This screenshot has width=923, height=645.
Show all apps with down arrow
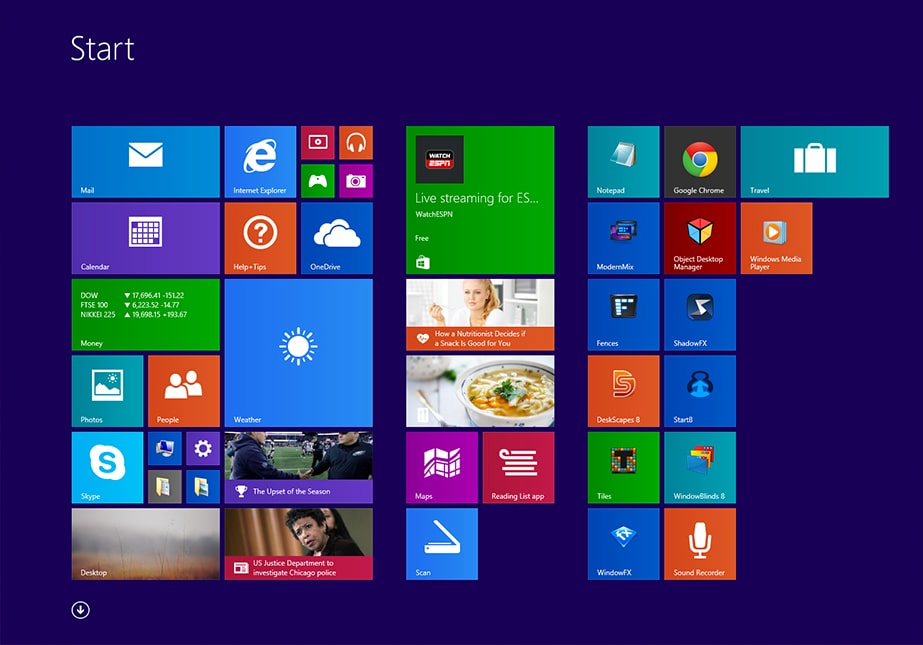click(x=81, y=610)
